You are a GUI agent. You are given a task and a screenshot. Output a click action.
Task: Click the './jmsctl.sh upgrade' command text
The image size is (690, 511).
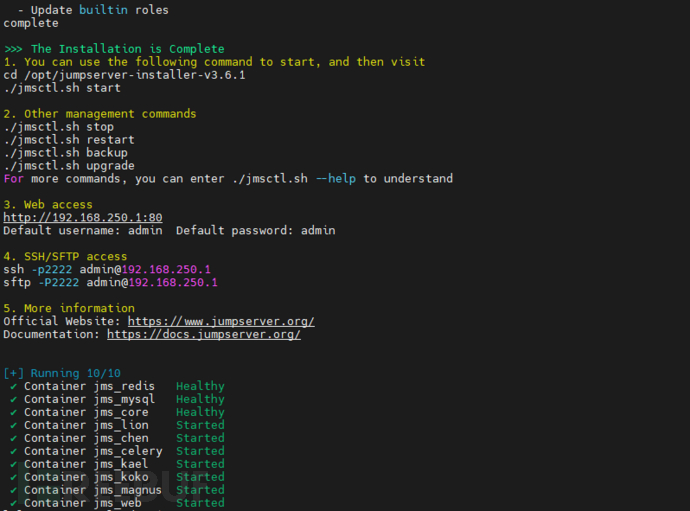pyautogui.click(x=69, y=166)
